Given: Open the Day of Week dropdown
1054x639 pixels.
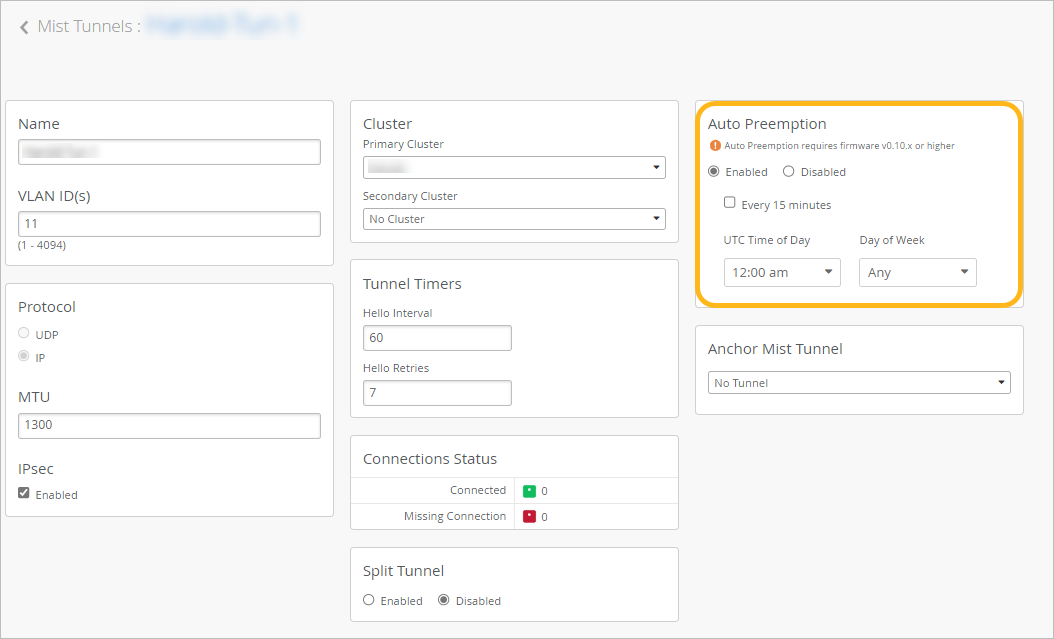Looking at the screenshot, I should pyautogui.click(x=917, y=272).
